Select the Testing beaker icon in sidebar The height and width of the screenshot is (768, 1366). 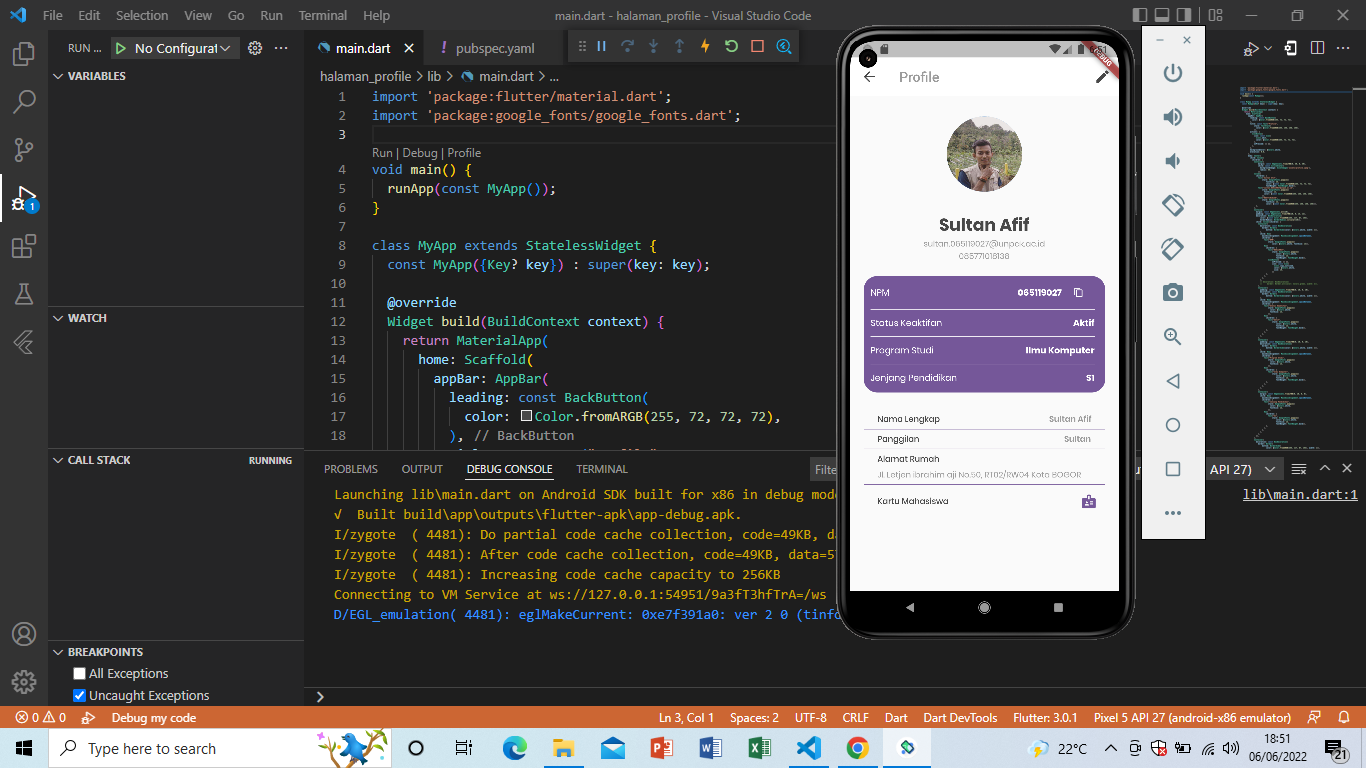point(24,294)
